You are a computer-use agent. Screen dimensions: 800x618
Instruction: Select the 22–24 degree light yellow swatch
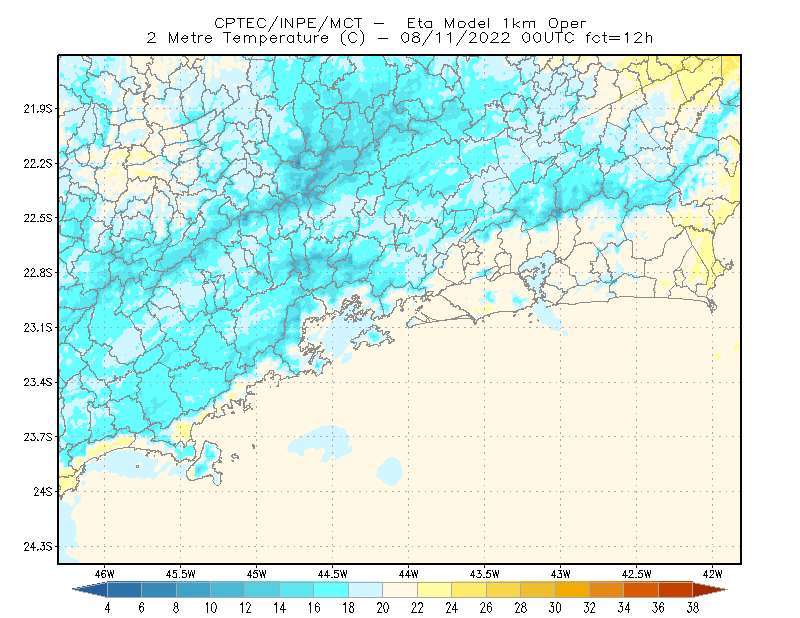(434, 590)
